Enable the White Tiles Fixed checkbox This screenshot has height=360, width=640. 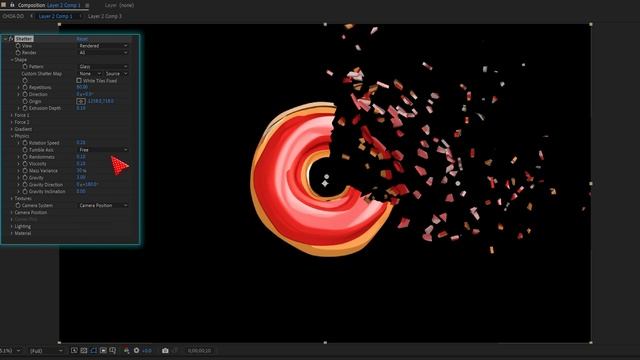79,80
